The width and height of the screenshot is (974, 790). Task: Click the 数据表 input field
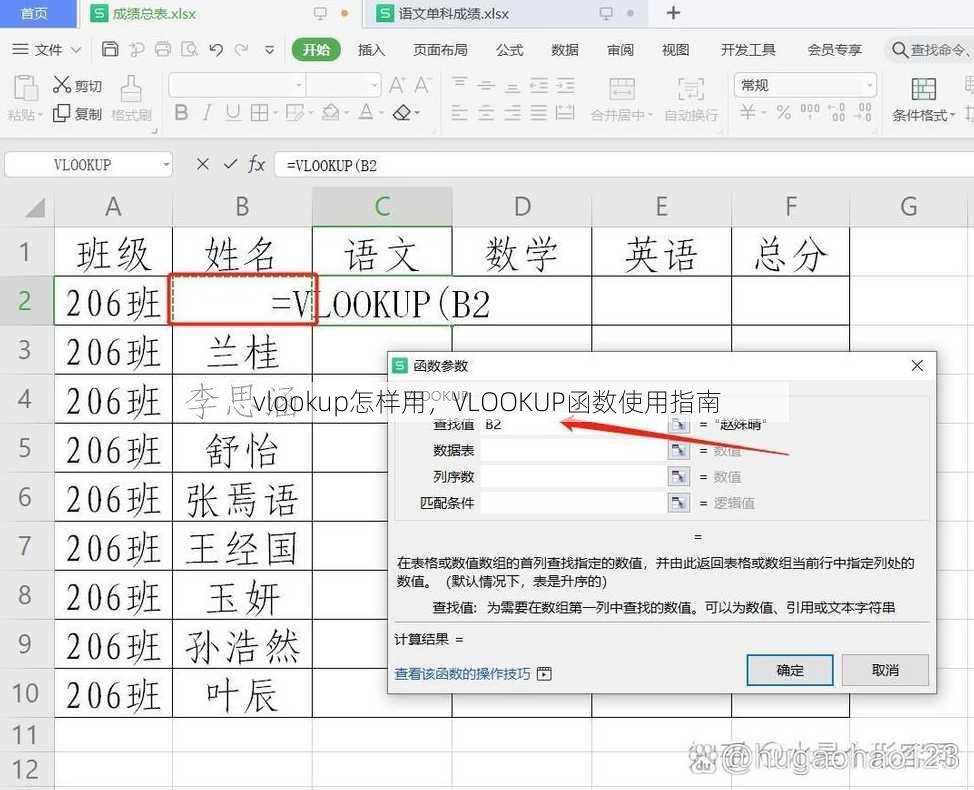pos(573,450)
